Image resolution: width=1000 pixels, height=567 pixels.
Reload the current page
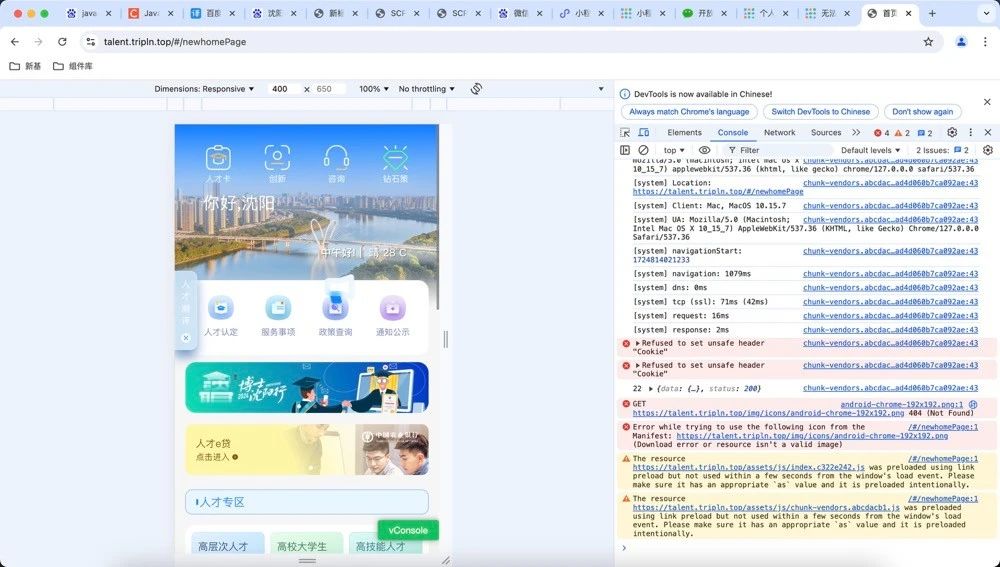tap(62, 41)
